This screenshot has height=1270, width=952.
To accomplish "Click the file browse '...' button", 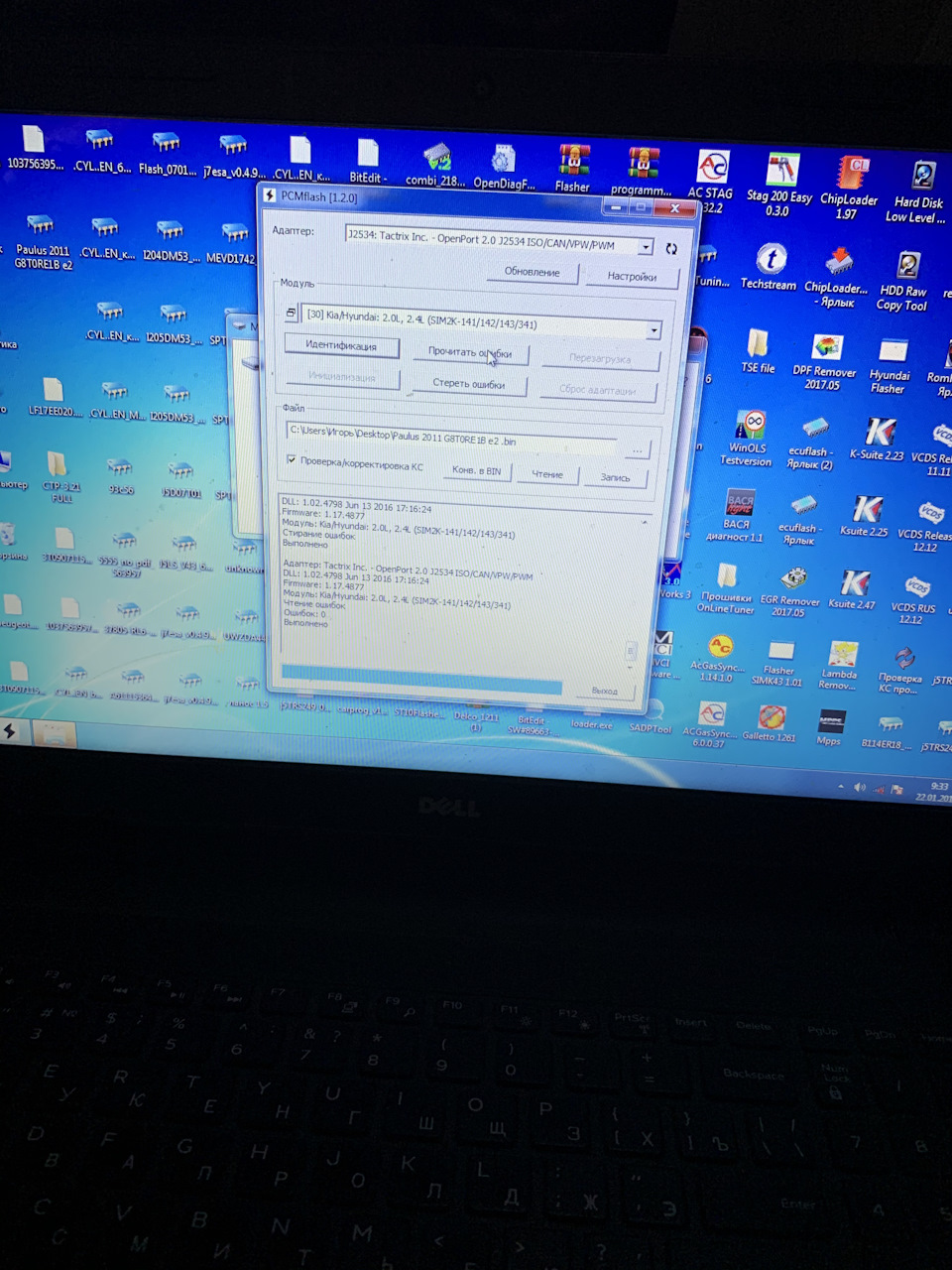I will click(x=637, y=449).
